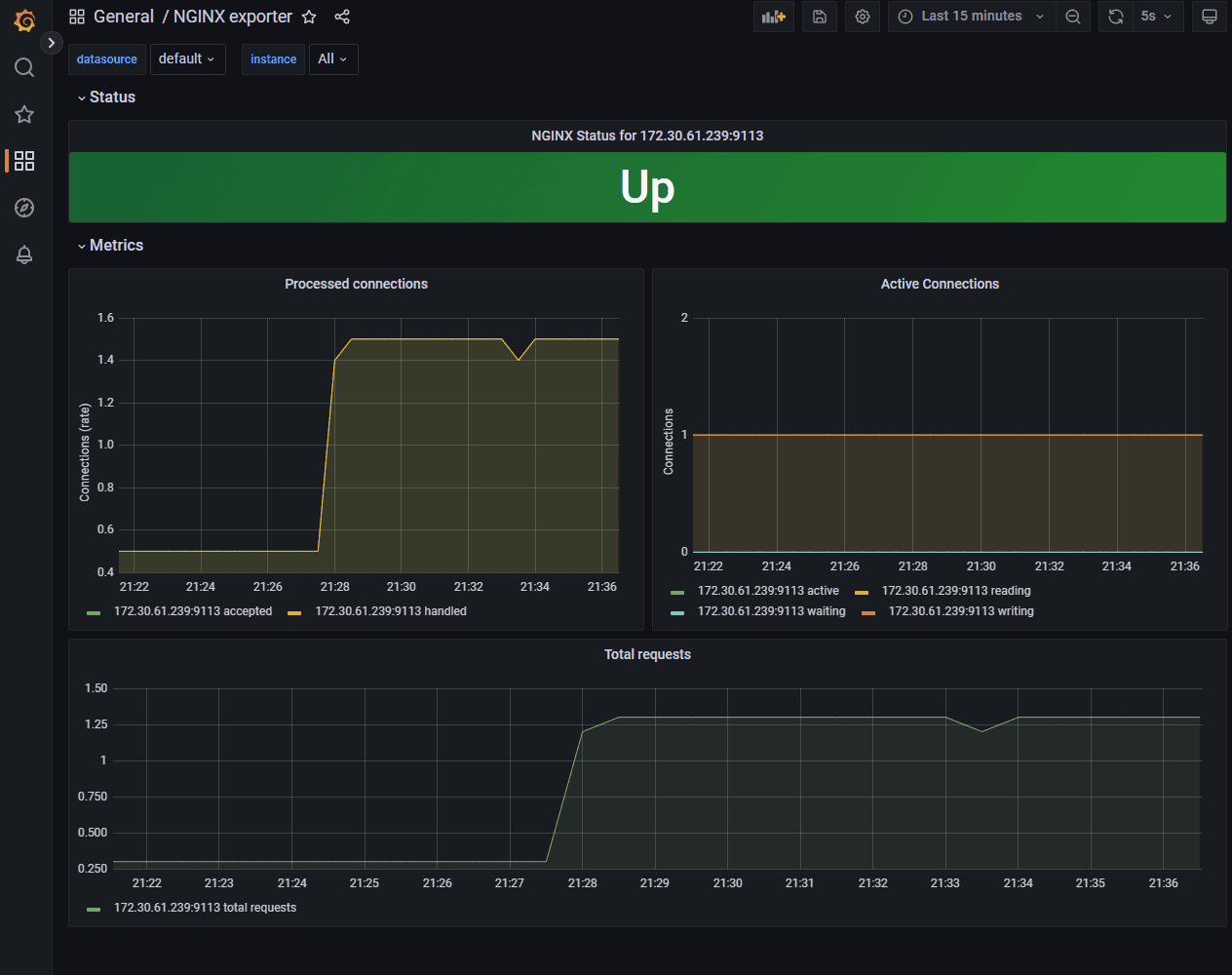Image resolution: width=1232 pixels, height=975 pixels.
Task: Mark dashboard as favorite star
Action: (309, 17)
